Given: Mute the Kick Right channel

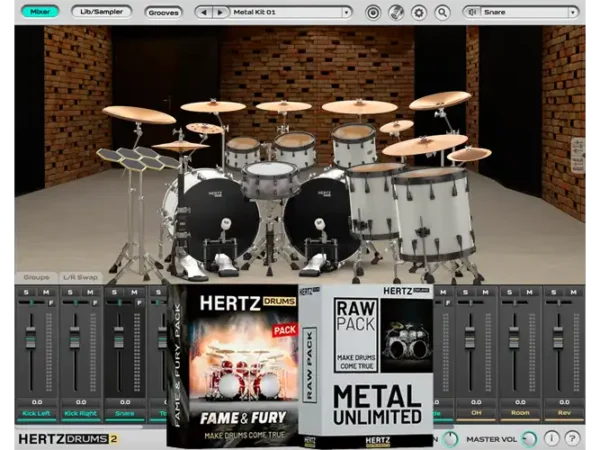Looking at the screenshot, I should pos(90,292).
